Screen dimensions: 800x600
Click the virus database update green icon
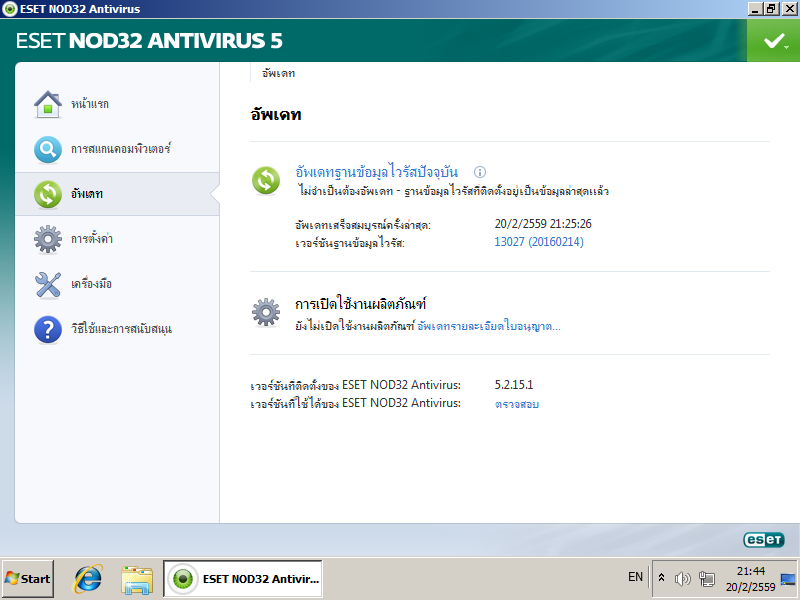tap(266, 181)
